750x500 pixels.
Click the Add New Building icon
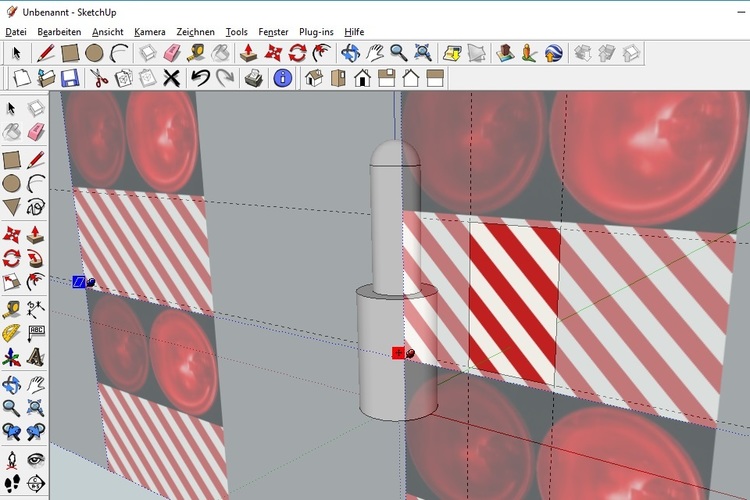505,53
